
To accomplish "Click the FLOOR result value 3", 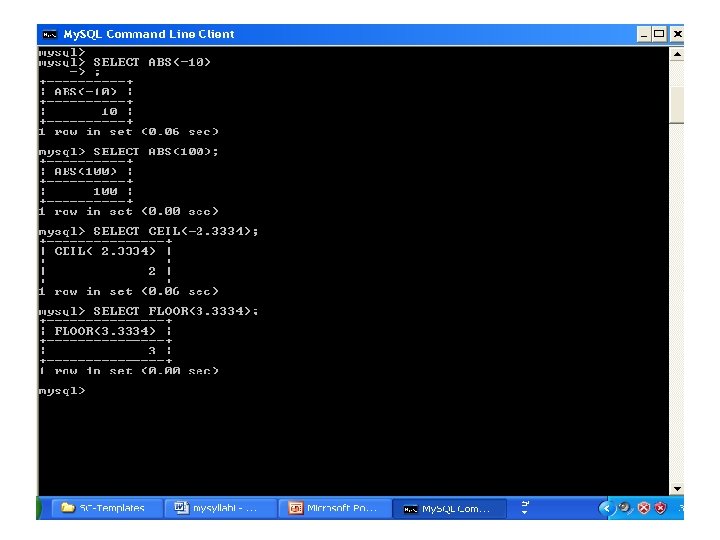I will 152,351.
